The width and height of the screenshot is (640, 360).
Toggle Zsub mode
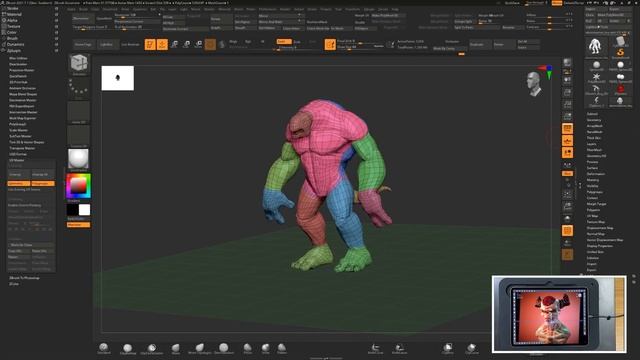coord(298,41)
